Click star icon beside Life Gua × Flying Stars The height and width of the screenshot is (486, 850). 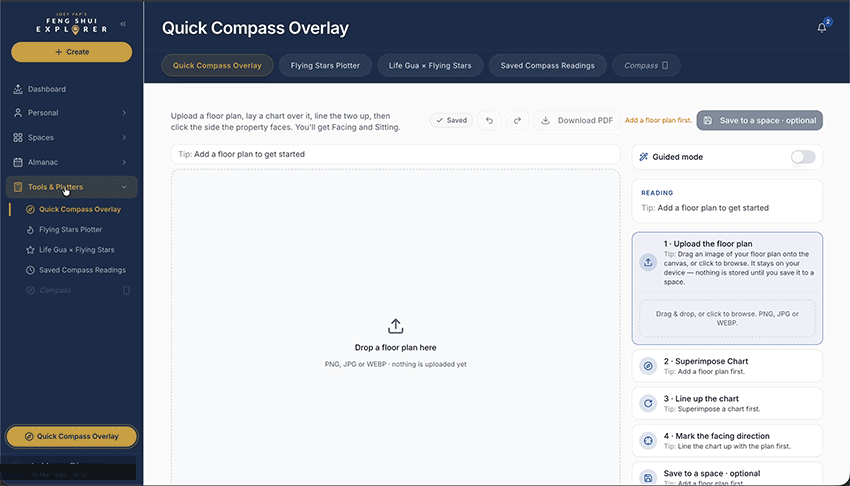[30, 250]
